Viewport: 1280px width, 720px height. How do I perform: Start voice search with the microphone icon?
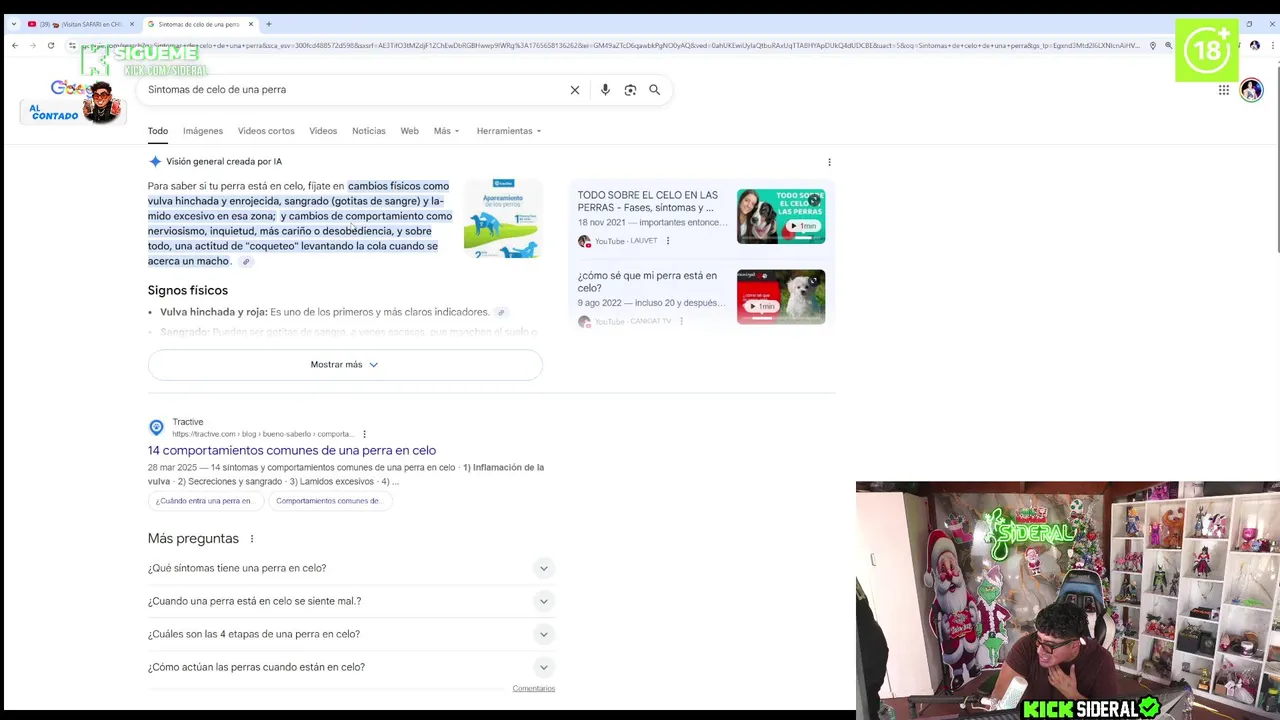click(605, 90)
